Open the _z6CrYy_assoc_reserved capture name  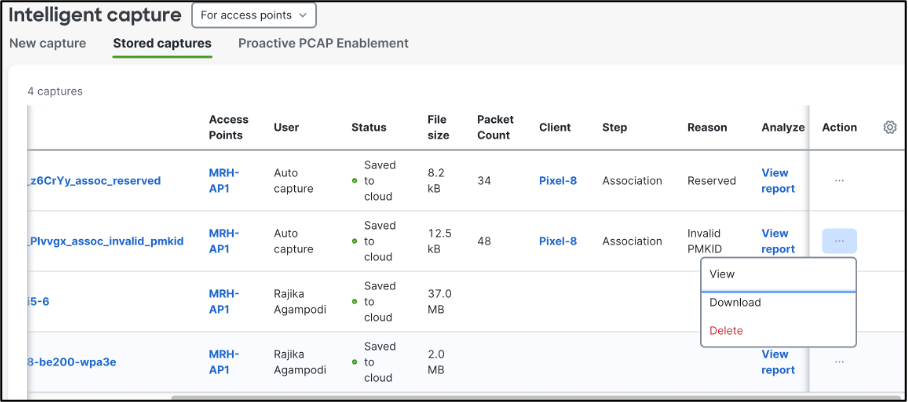click(x=92, y=181)
